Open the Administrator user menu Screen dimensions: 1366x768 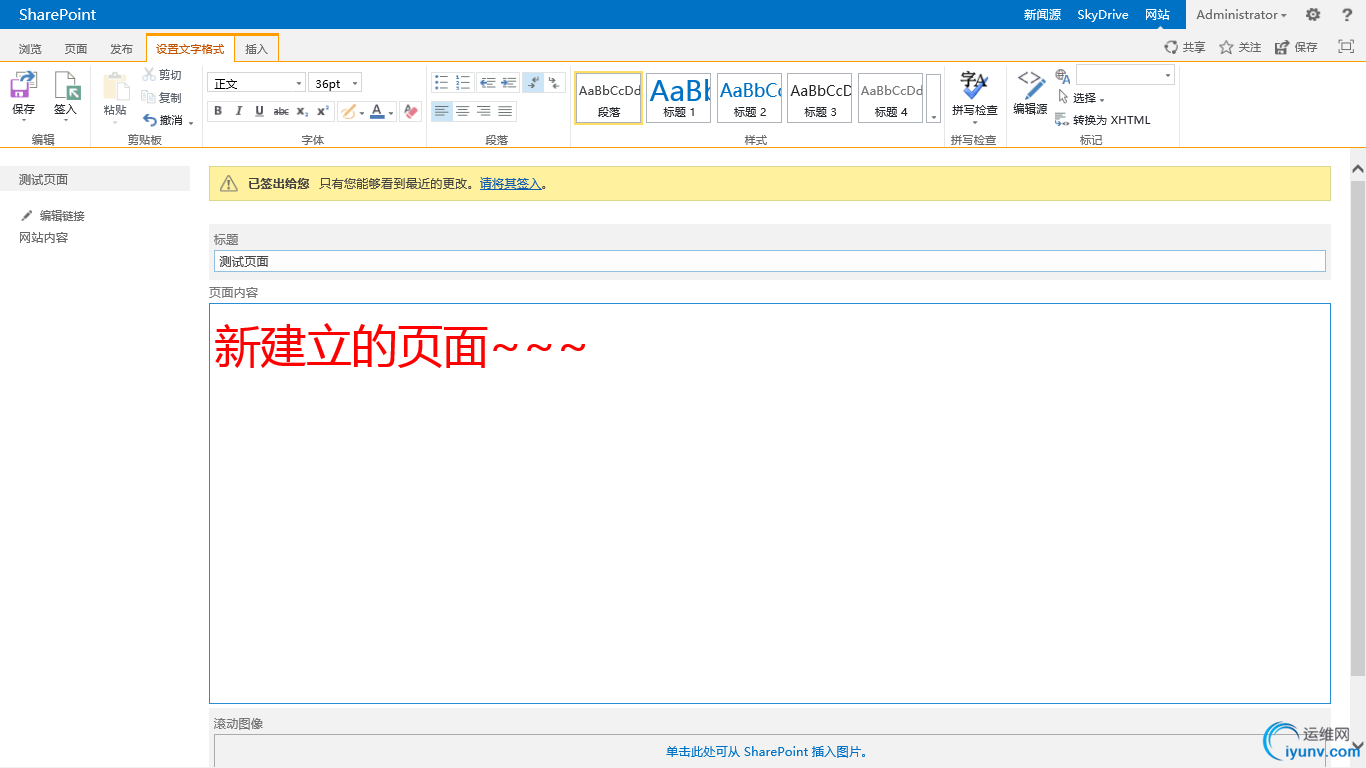(x=1241, y=15)
